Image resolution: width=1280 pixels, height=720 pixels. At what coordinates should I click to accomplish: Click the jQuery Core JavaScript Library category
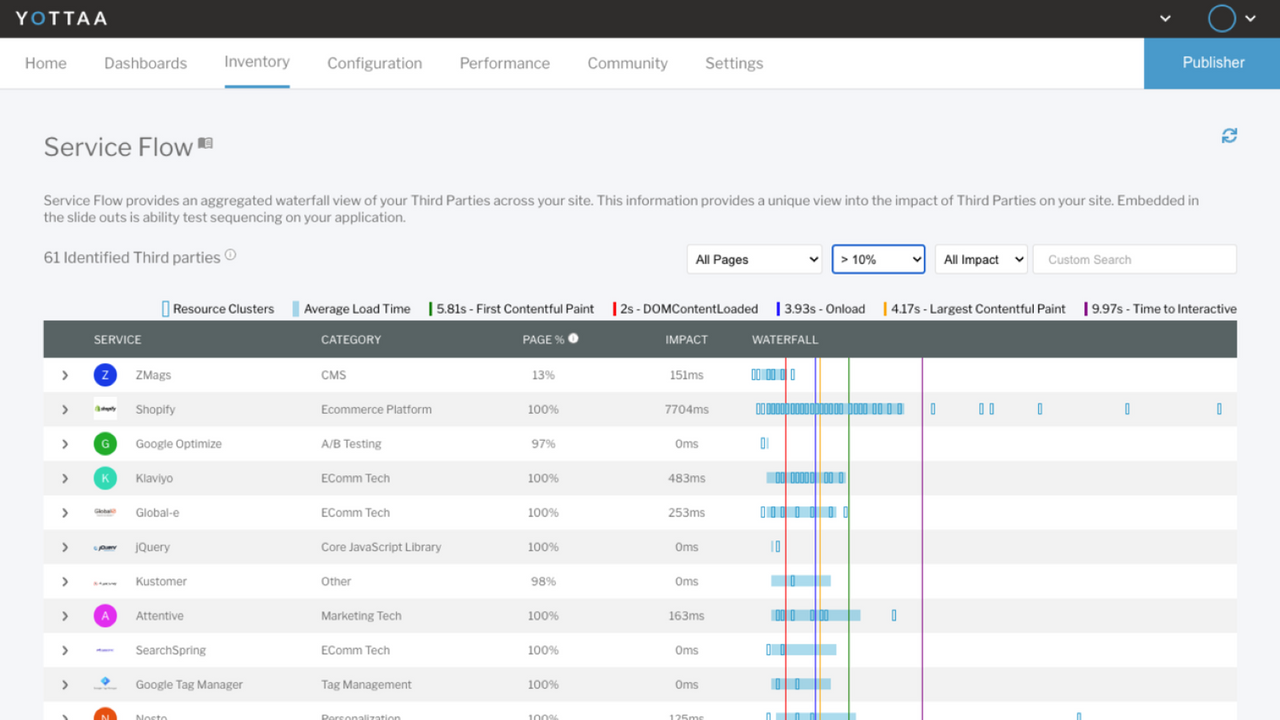point(381,547)
